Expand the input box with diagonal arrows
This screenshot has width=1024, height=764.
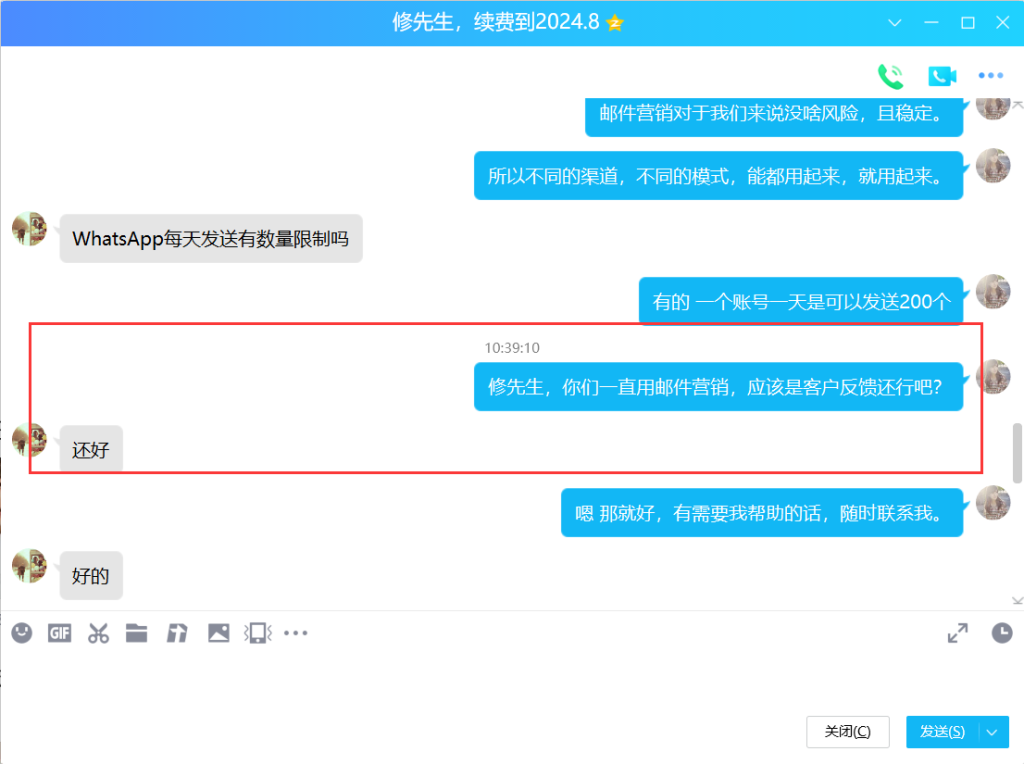point(958,632)
